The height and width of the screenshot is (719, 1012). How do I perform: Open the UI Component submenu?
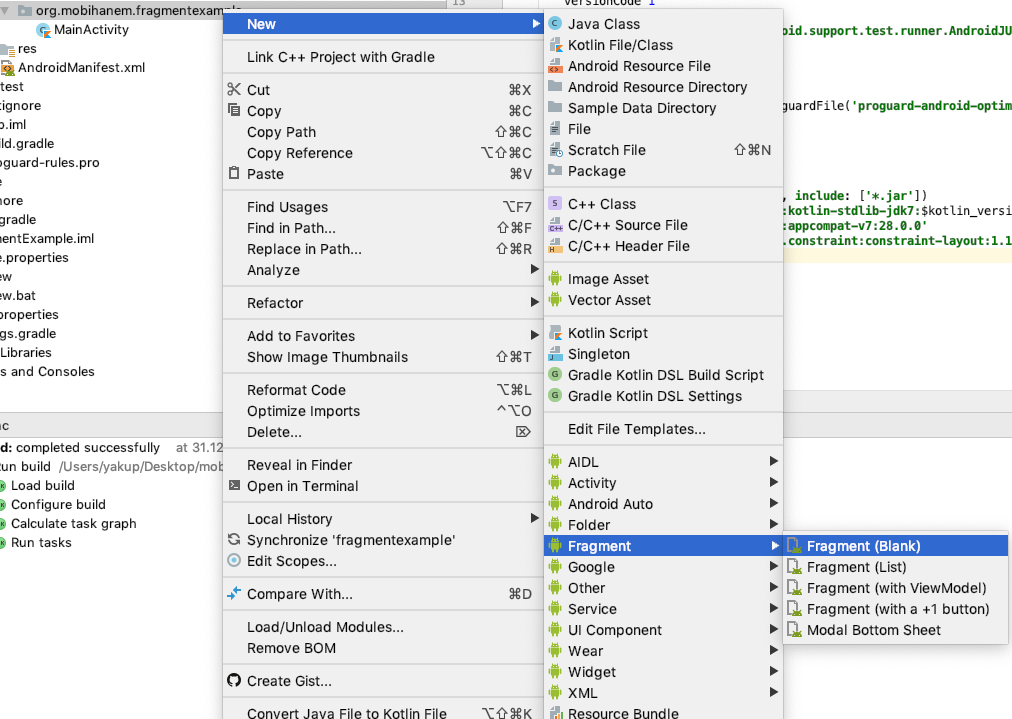663,630
